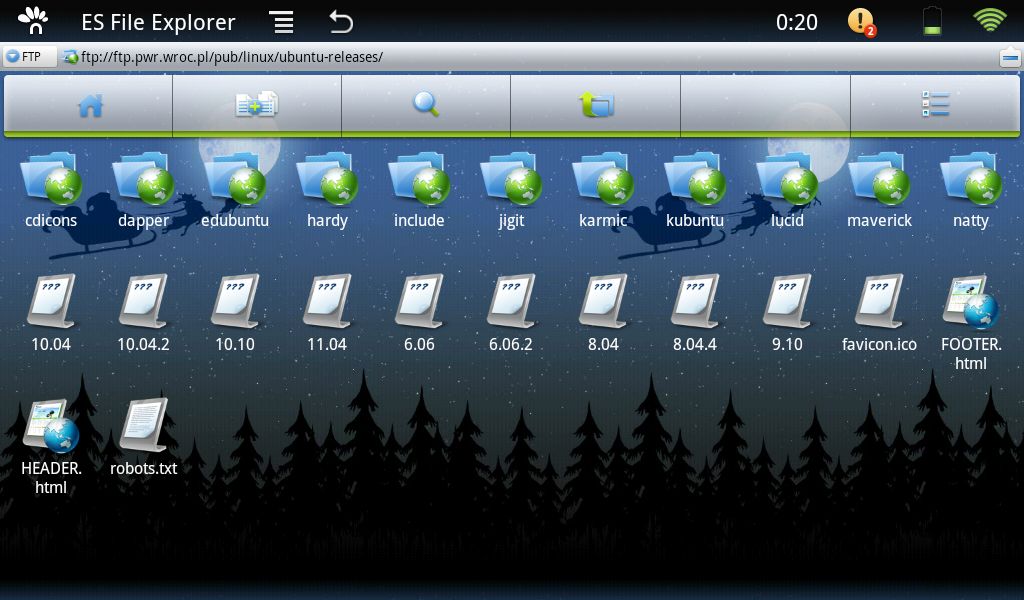1024x600 pixels.
Task: Open the cdicons folder
Action: tap(51, 190)
